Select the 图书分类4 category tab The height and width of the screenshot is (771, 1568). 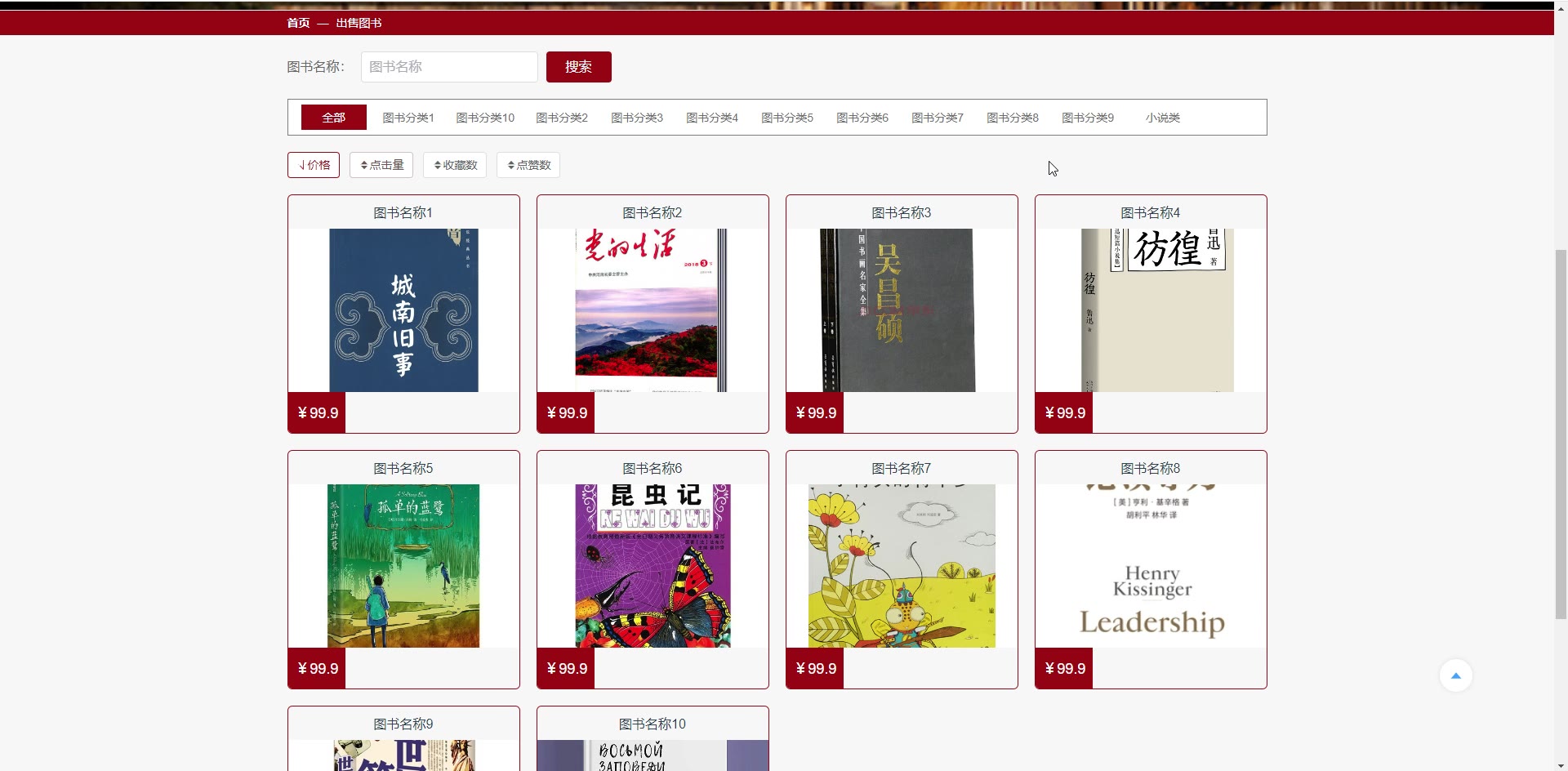tap(712, 118)
